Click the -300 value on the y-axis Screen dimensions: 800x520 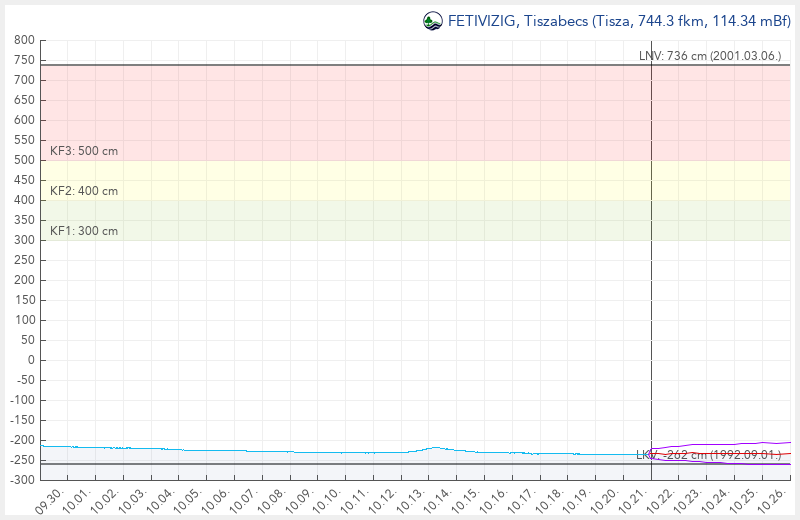click(x=22, y=480)
